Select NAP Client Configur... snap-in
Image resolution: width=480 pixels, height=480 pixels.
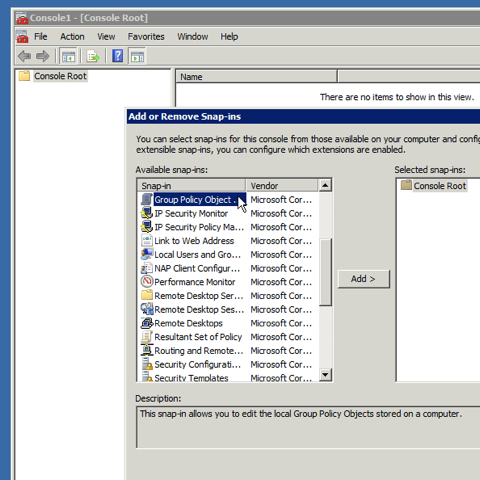point(197,268)
